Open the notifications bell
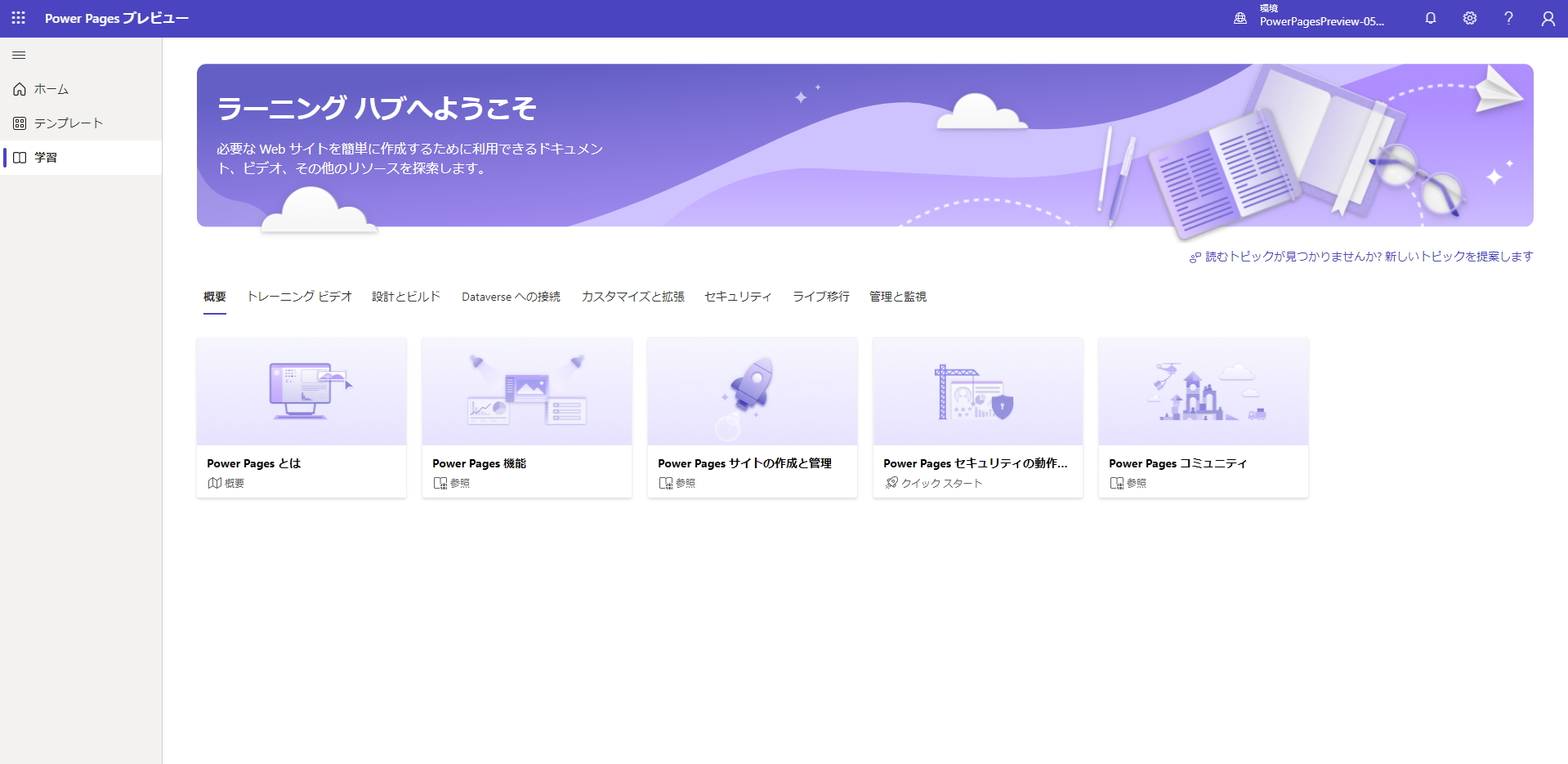 pos(1429,18)
